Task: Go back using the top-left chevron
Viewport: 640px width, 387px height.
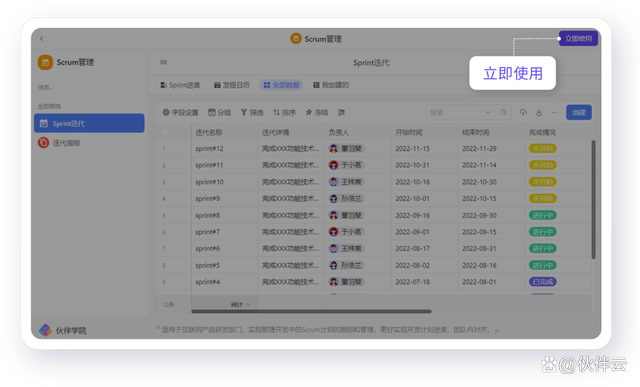Action: pos(42,38)
